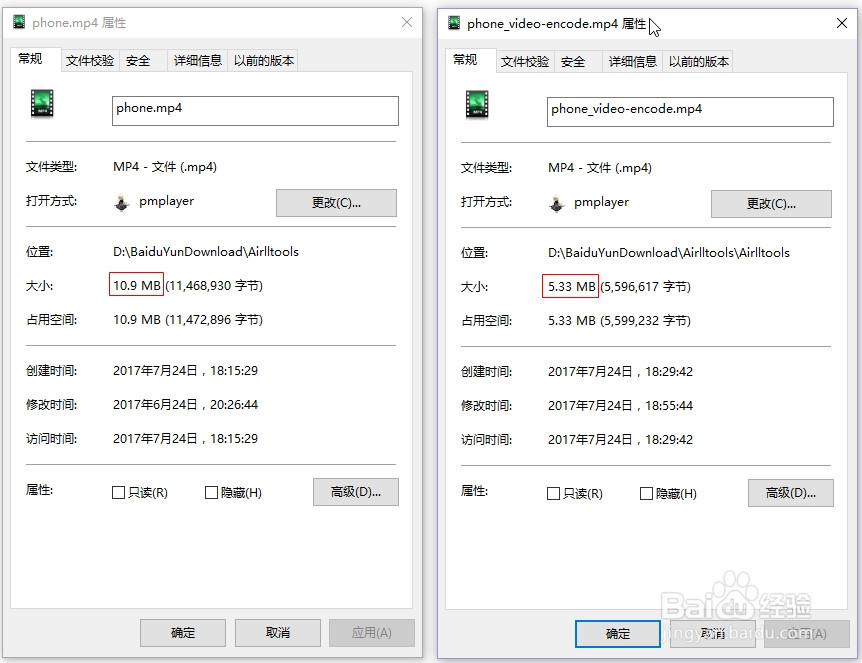Click the title bar icon of phone_video-encode.mp4 dialog
This screenshot has height=663, width=862.
coord(450,22)
